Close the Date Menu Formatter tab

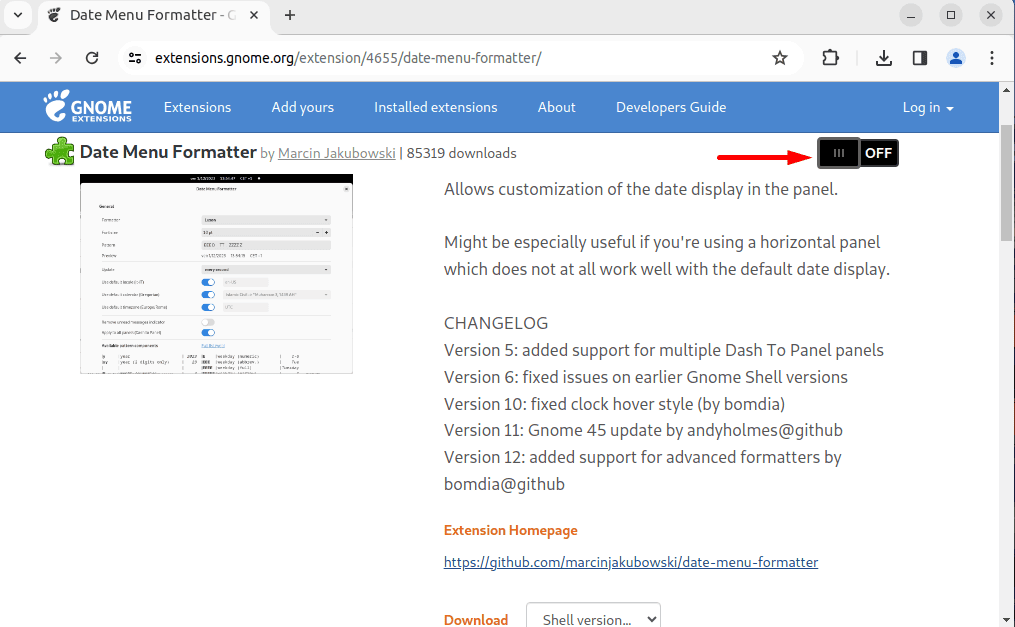[254, 15]
